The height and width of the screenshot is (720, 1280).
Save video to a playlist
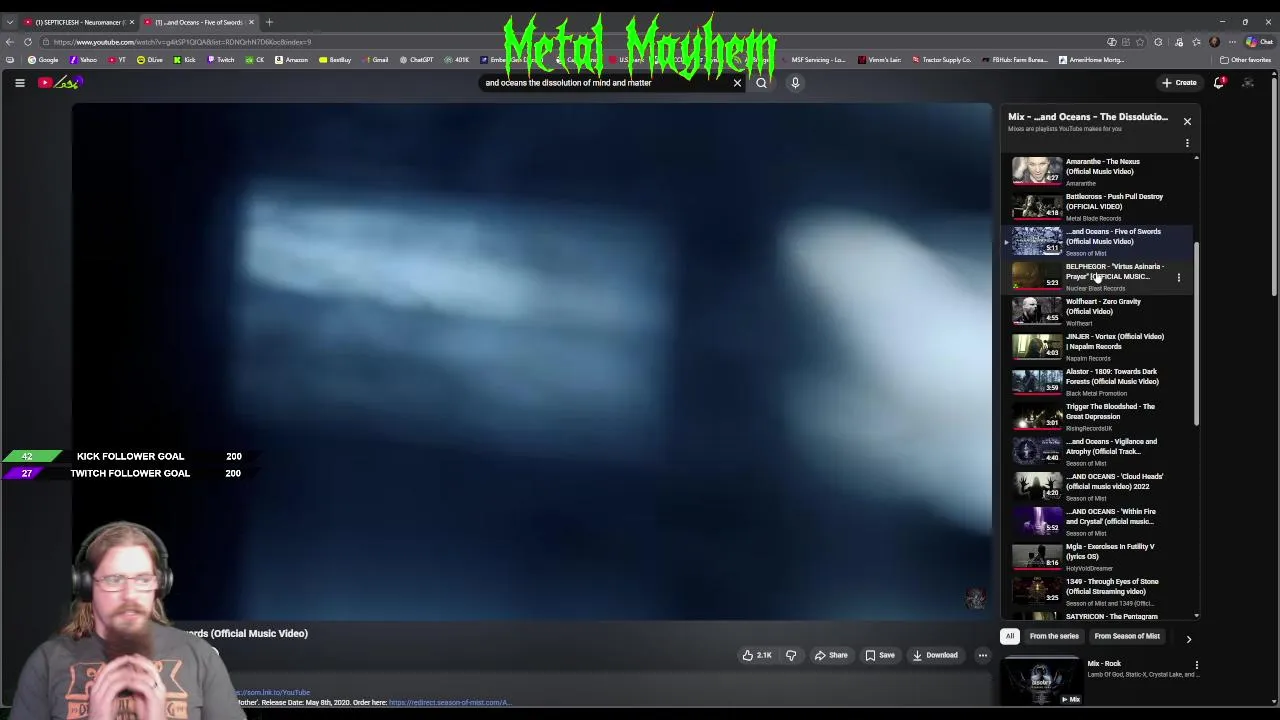tap(880, 655)
